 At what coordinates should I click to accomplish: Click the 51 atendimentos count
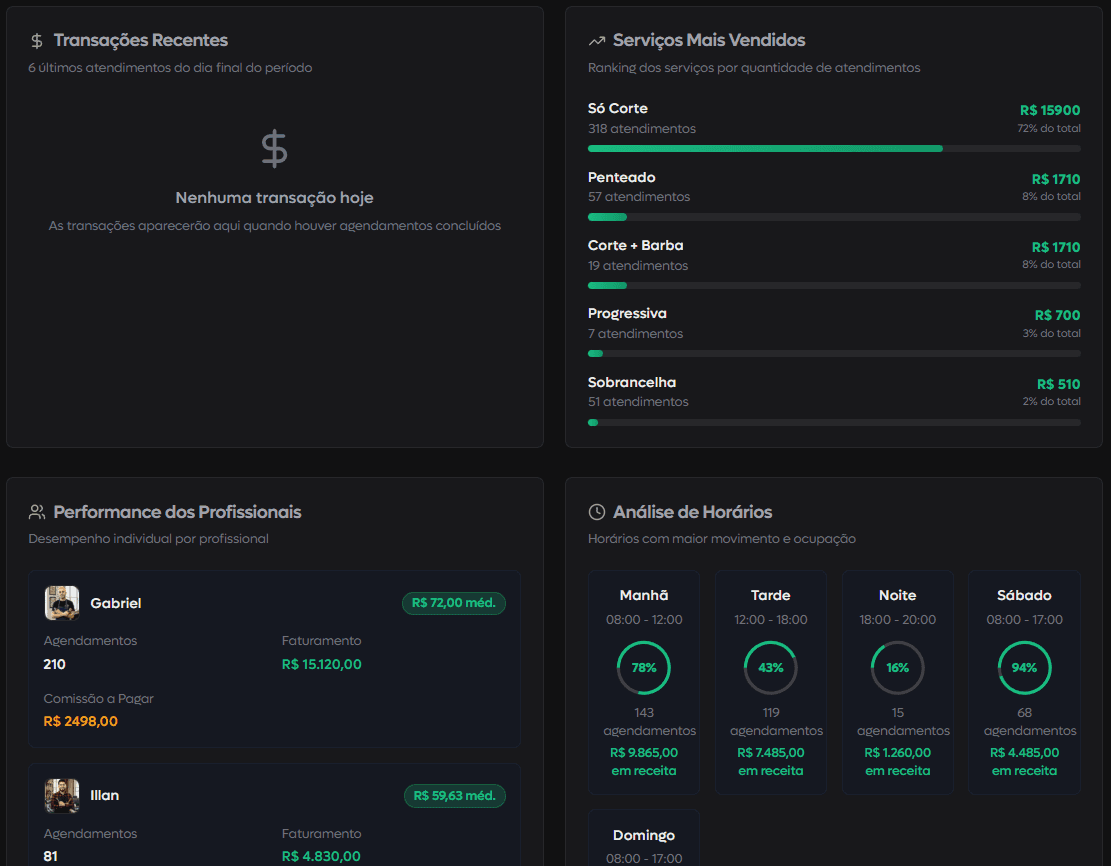[x=638, y=401]
